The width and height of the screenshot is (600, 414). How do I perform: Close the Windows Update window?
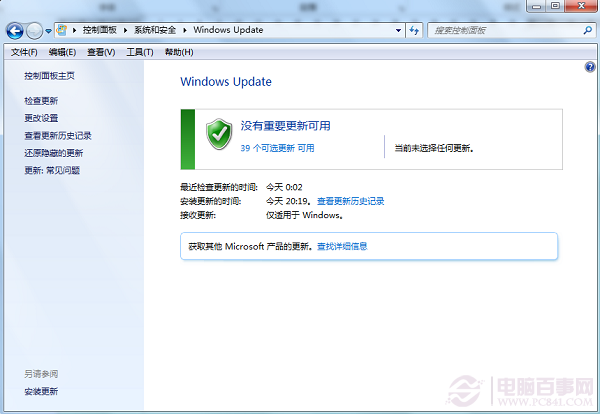(x=581, y=6)
